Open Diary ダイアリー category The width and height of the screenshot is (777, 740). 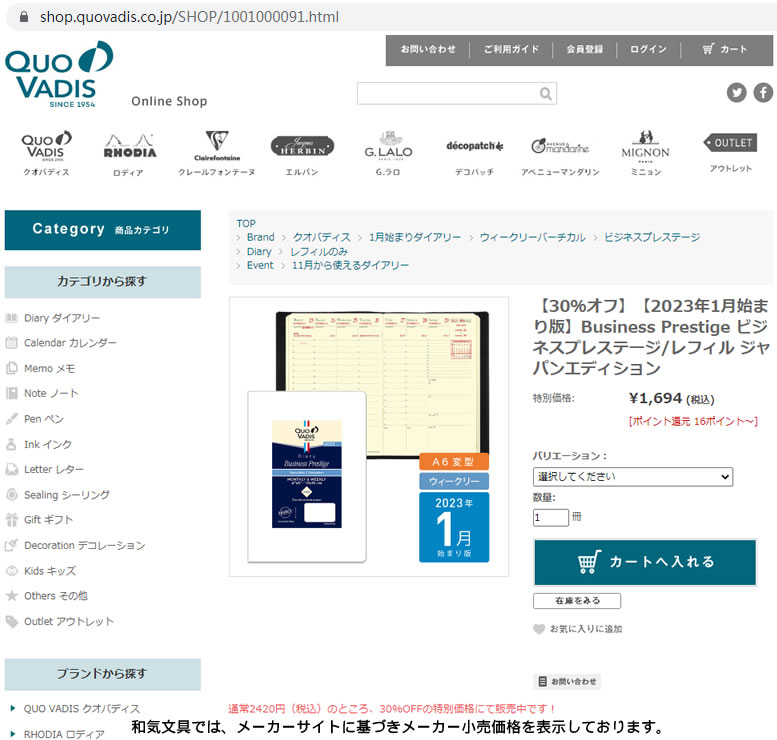point(62,318)
